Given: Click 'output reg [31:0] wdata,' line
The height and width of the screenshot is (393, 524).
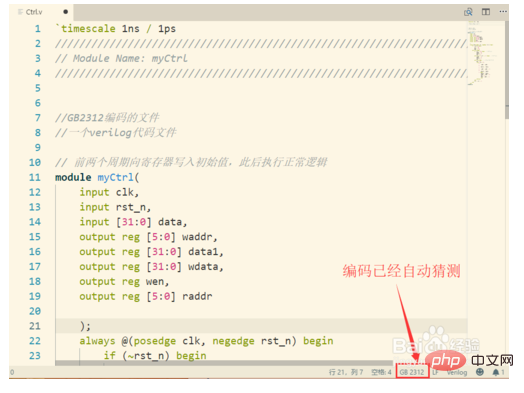Looking at the screenshot, I should (151, 267).
